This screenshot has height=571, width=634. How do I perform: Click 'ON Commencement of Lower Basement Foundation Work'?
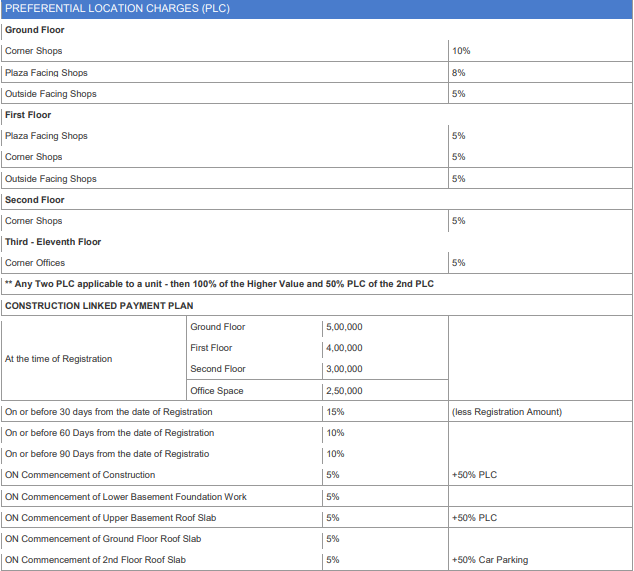tap(126, 497)
